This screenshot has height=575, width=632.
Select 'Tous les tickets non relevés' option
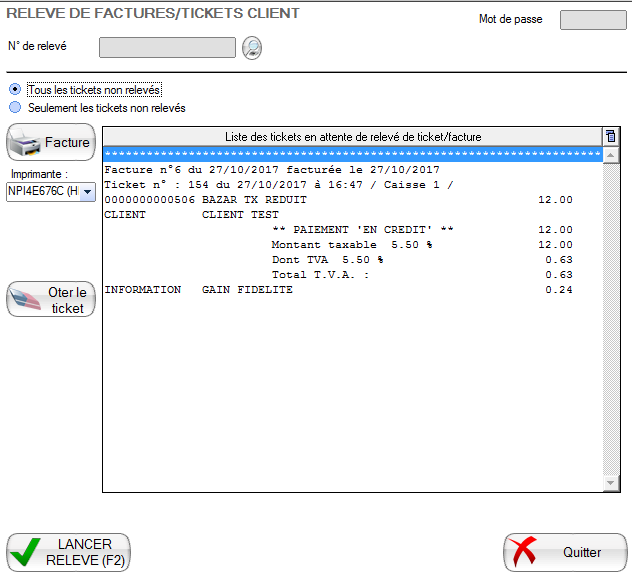15,90
